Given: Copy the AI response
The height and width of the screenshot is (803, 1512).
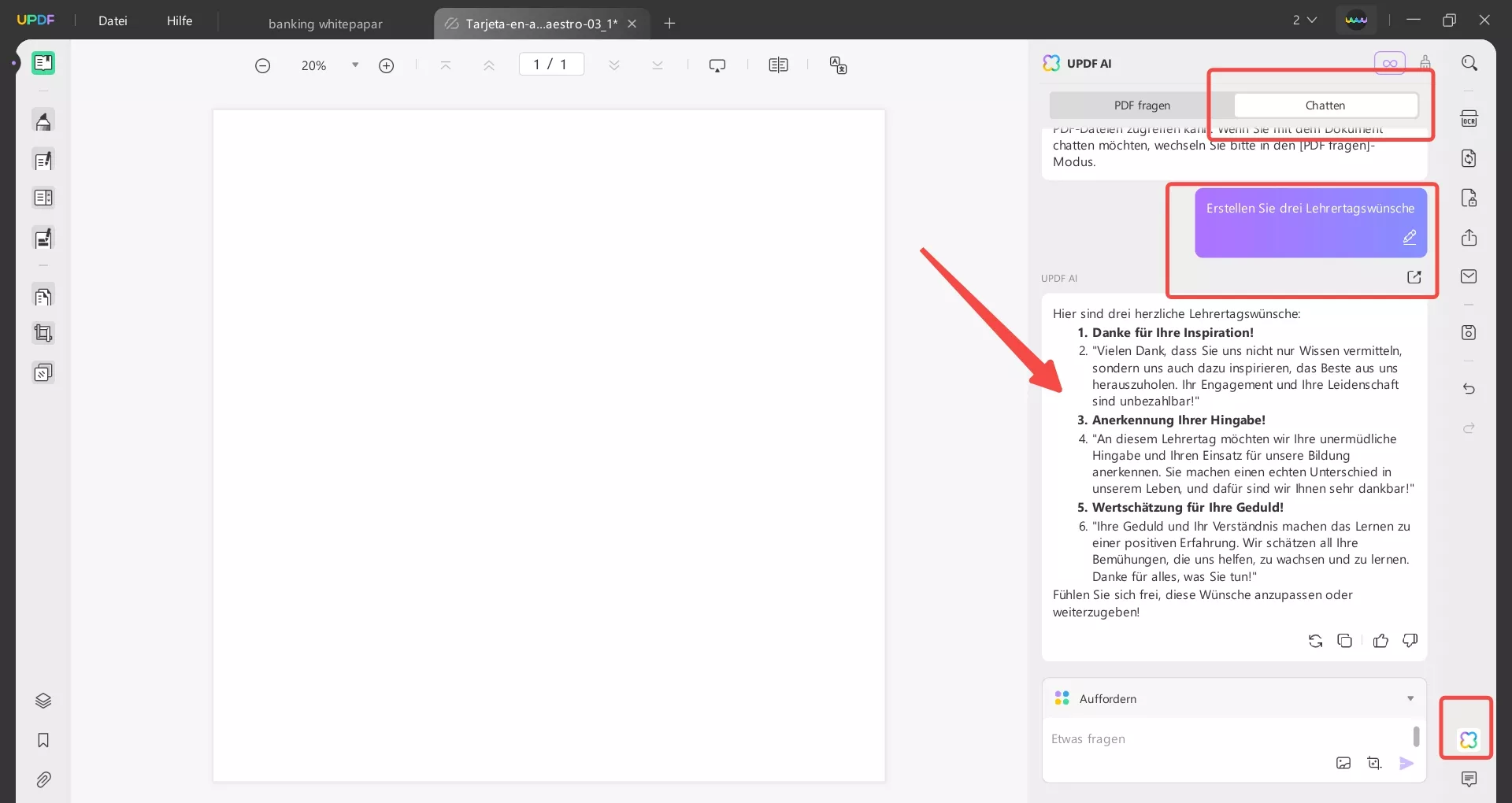Looking at the screenshot, I should [1345, 641].
